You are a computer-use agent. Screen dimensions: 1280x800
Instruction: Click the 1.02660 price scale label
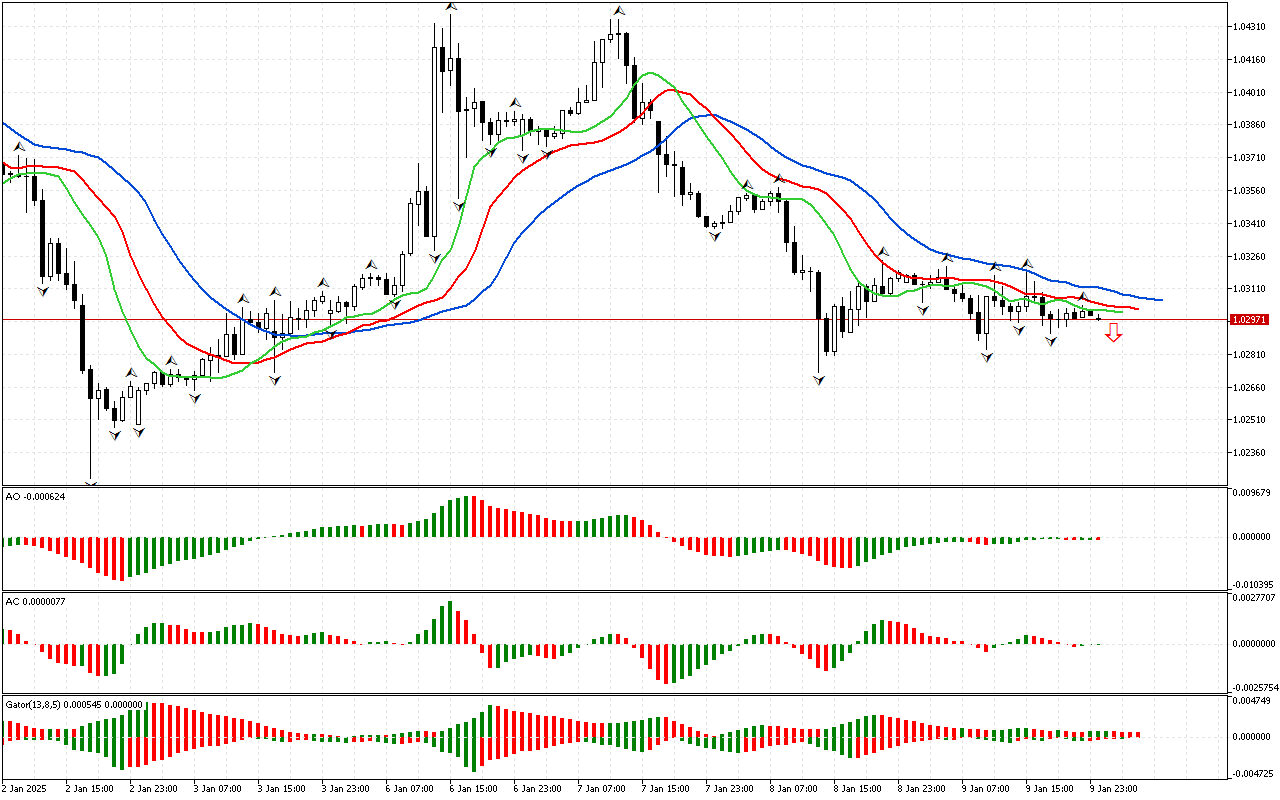1250,387
